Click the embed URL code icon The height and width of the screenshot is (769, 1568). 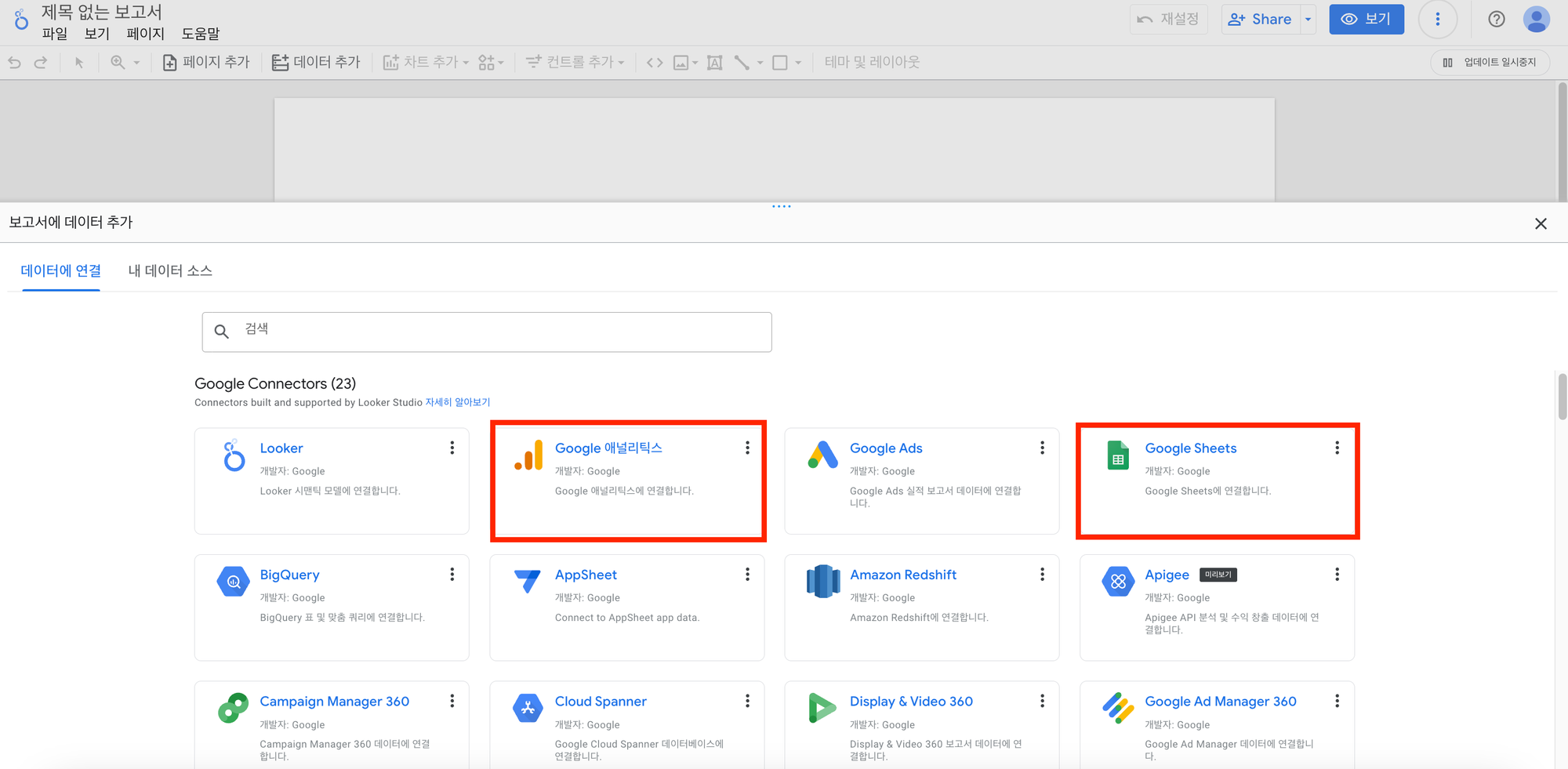tap(655, 62)
